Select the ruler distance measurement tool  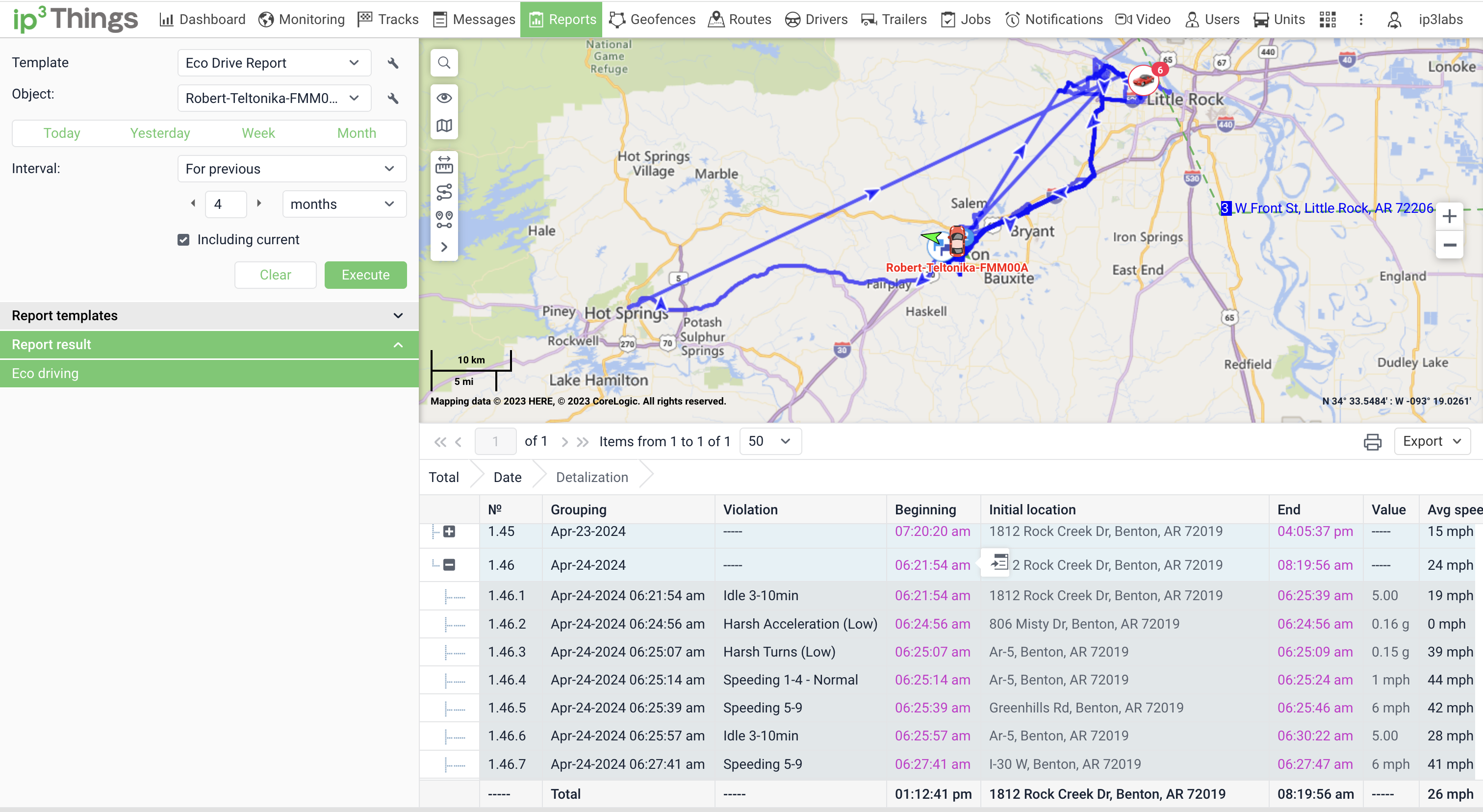(x=444, y=165)
